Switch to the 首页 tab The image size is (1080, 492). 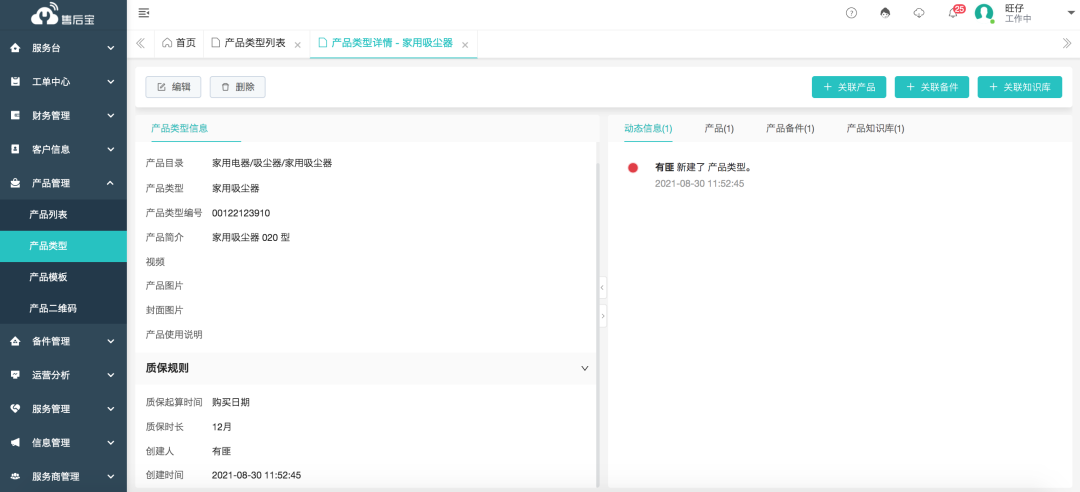click(x=179, y=43)
